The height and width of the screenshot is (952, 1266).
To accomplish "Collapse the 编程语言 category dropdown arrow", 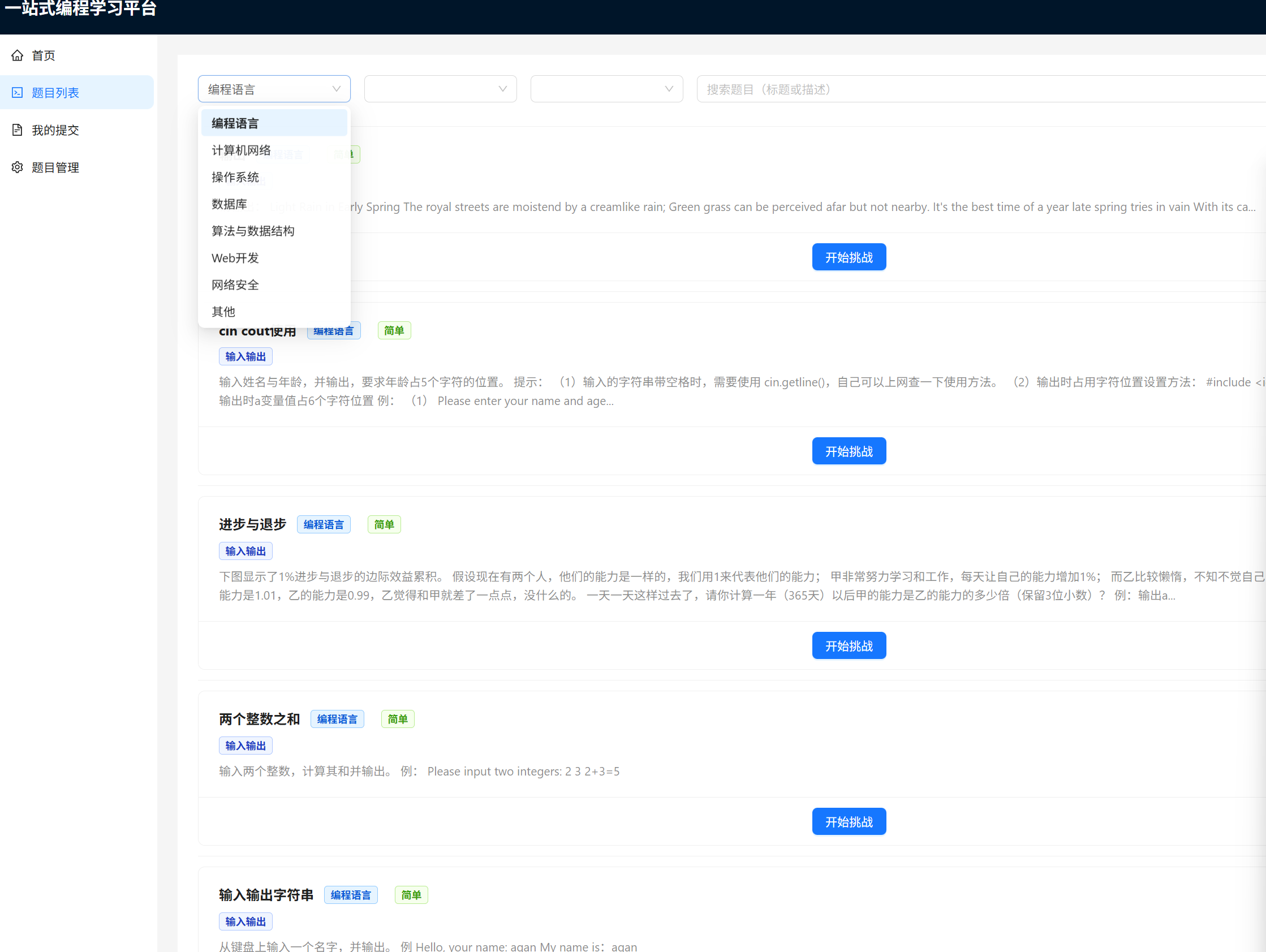I will tap(336, 89).
